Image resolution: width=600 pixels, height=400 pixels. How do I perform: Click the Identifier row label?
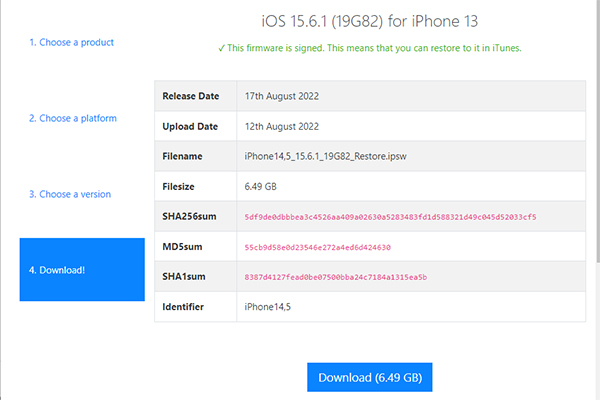coord(183,307)
